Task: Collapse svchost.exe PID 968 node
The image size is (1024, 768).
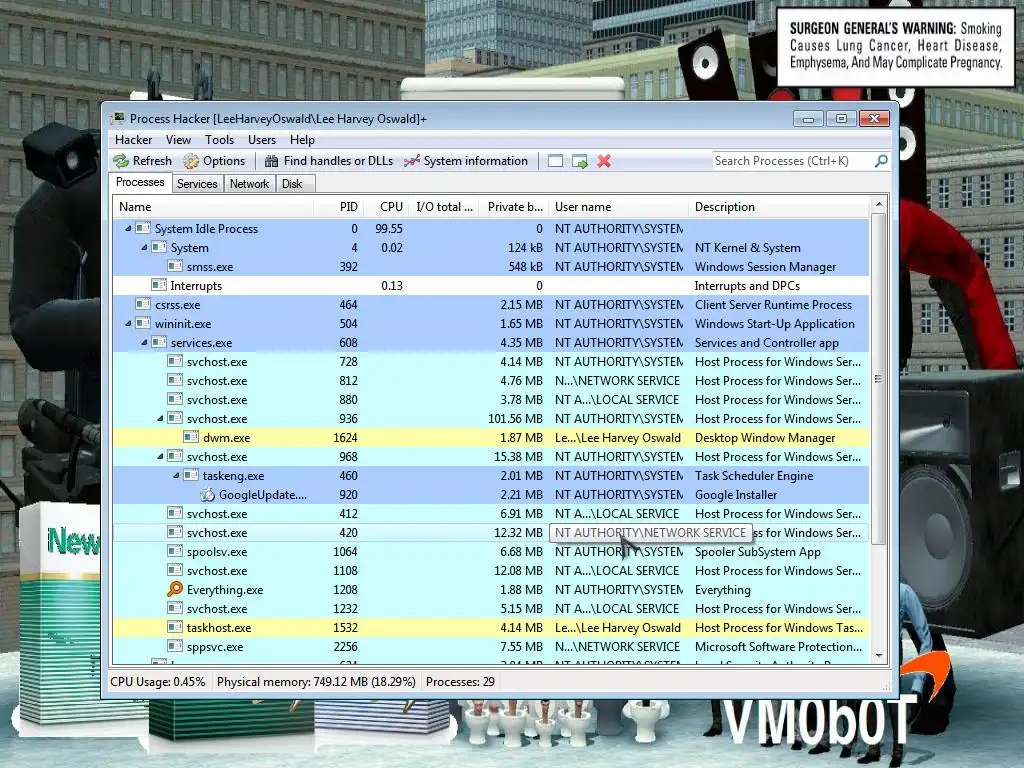Action: [x=160, y=456]
